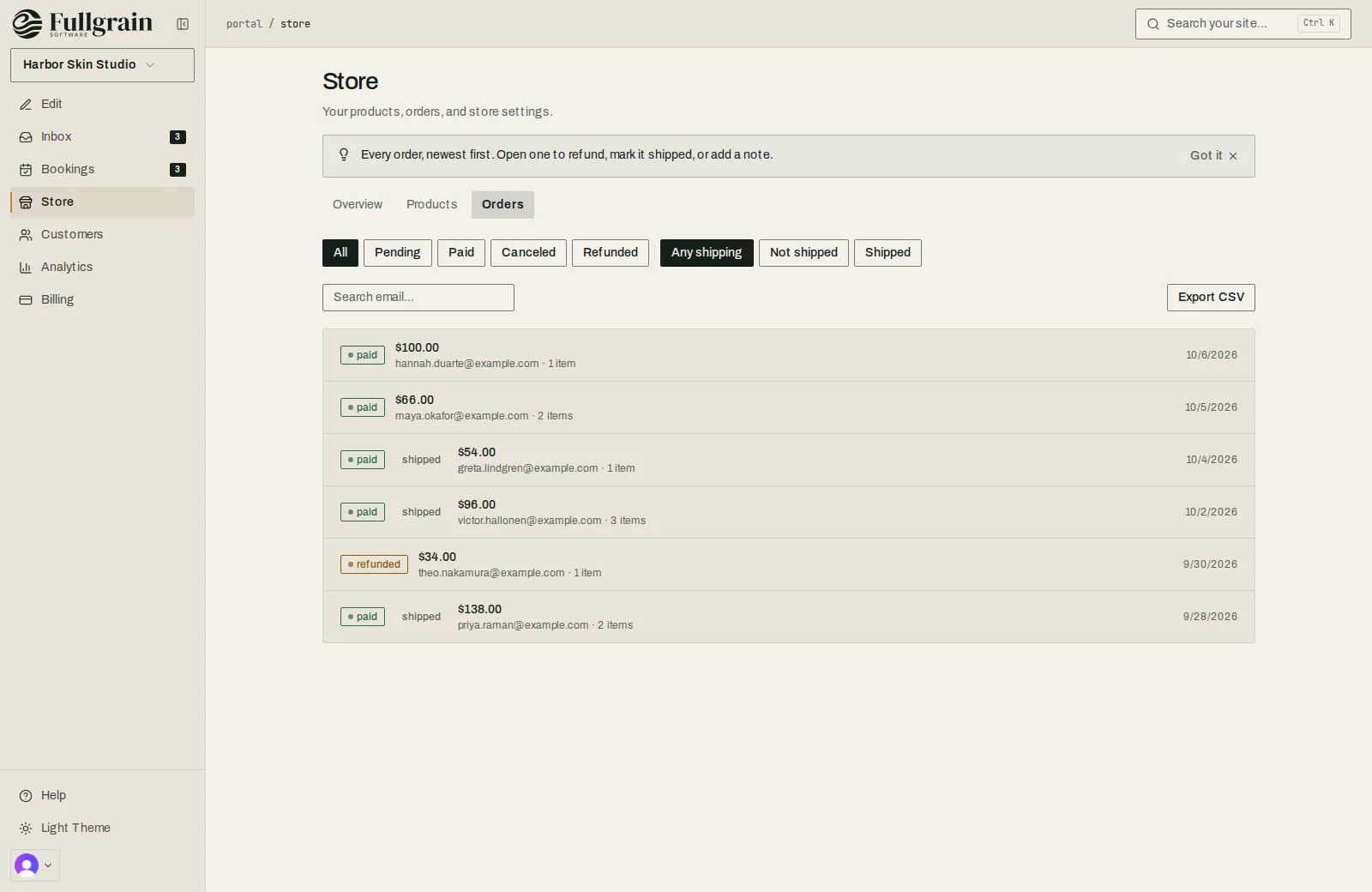Focus the Search email field
The width and height of the screenshot is (1372, 892).
tap(418, 298)
